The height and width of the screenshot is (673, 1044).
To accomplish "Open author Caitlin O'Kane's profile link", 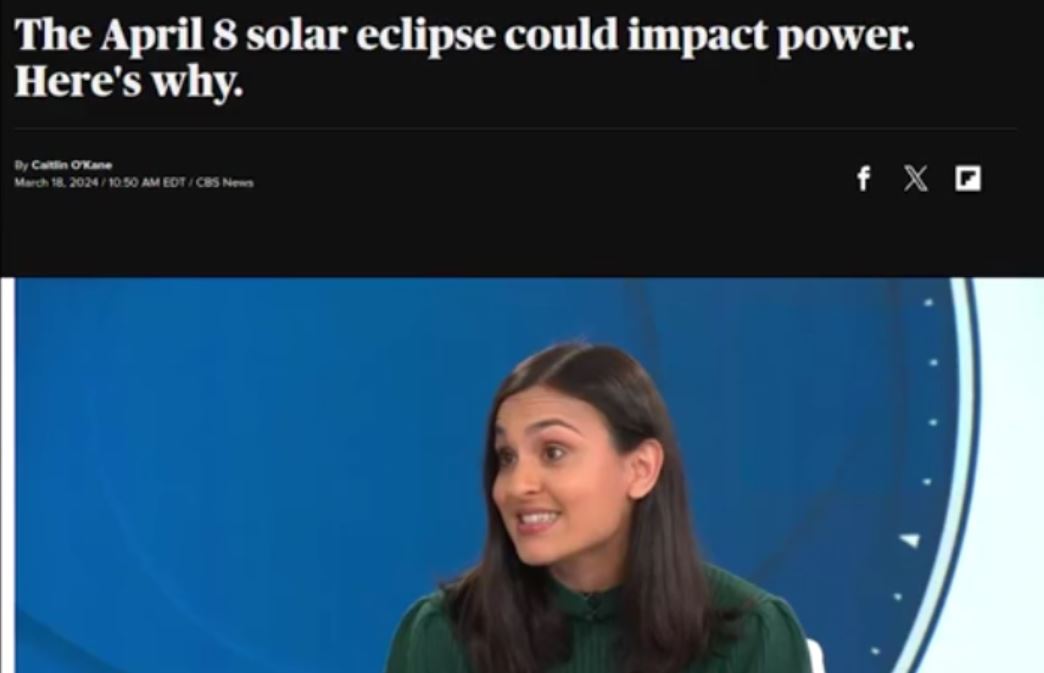I will 72,165.
